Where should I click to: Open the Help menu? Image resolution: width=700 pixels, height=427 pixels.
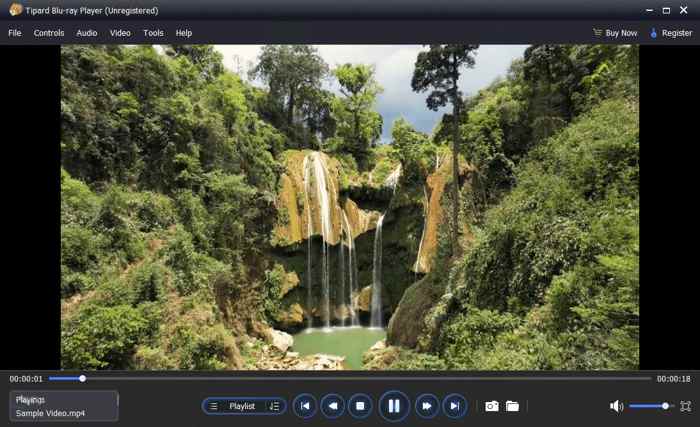point(183,33)
